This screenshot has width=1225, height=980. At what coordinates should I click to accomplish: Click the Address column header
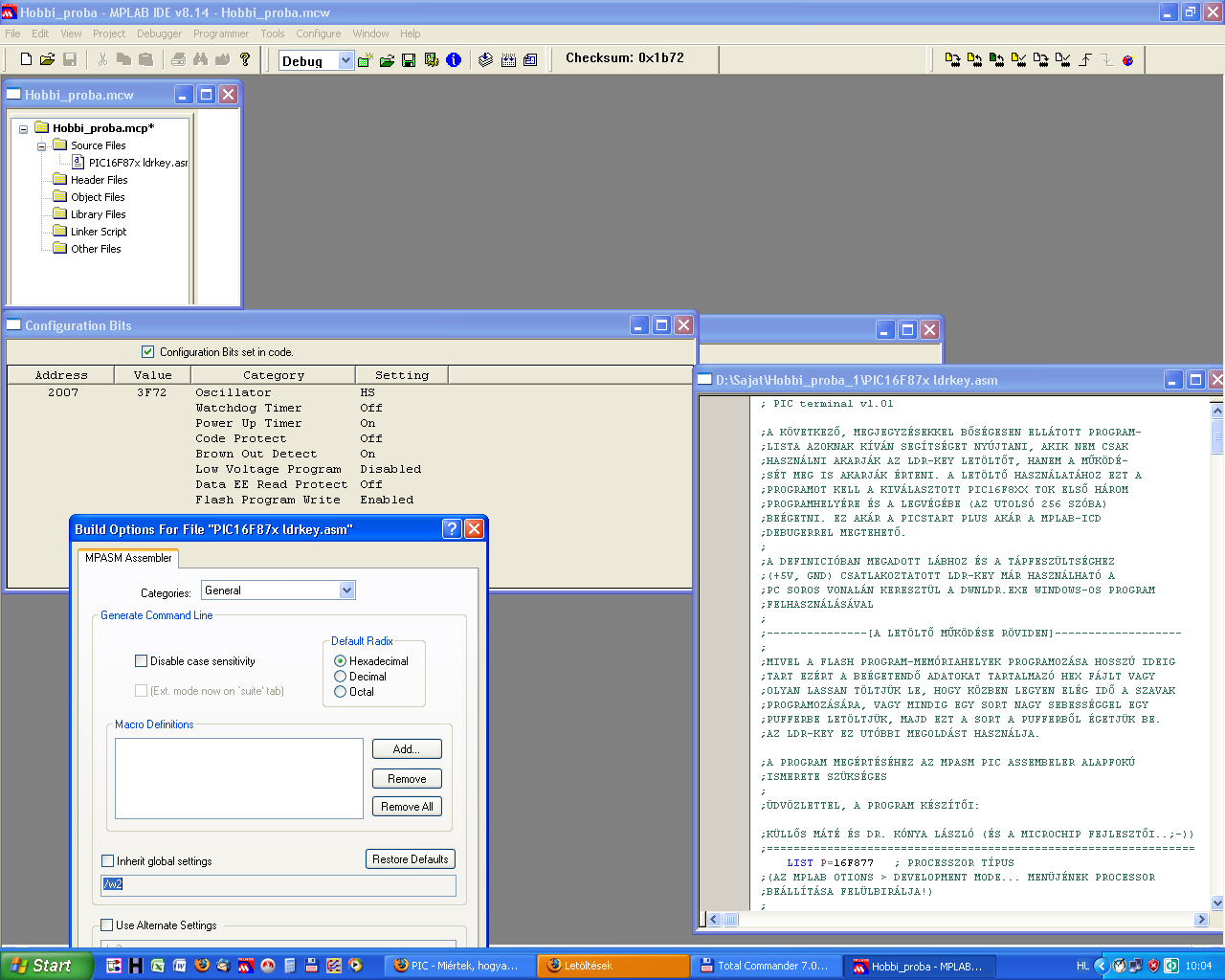coord(61,375)
